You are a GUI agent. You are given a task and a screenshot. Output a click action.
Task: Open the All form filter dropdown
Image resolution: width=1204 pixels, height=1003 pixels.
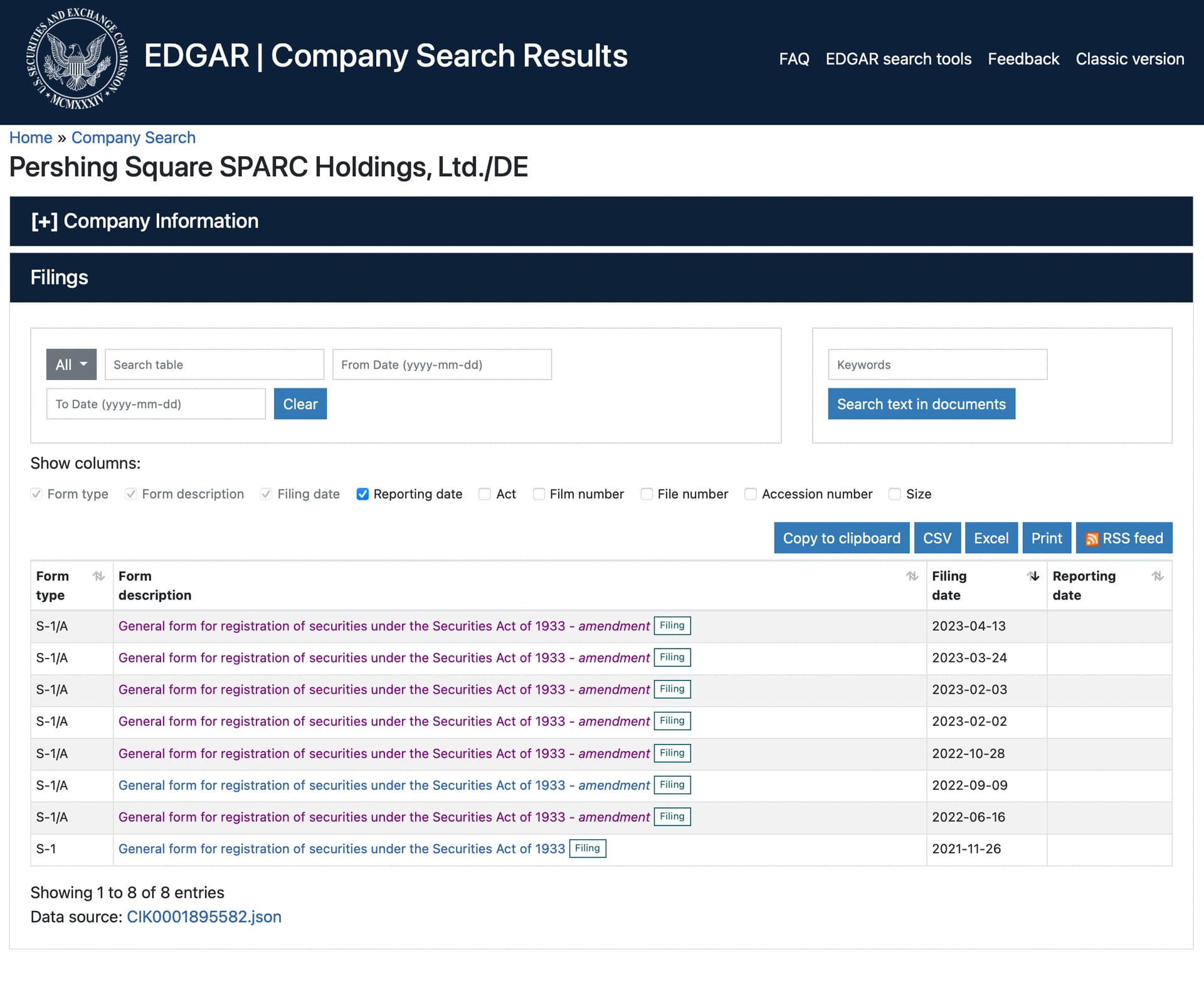click(71, 364)
